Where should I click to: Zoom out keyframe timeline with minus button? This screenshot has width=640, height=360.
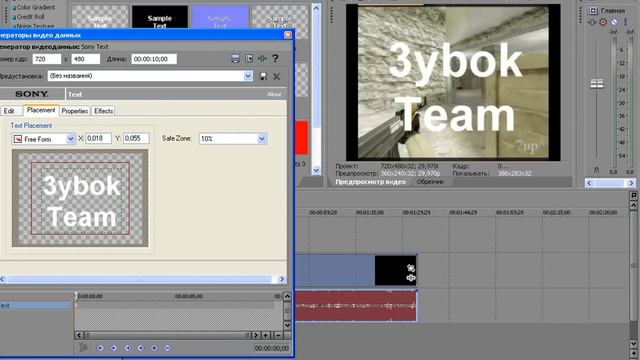tap(278, 335)
